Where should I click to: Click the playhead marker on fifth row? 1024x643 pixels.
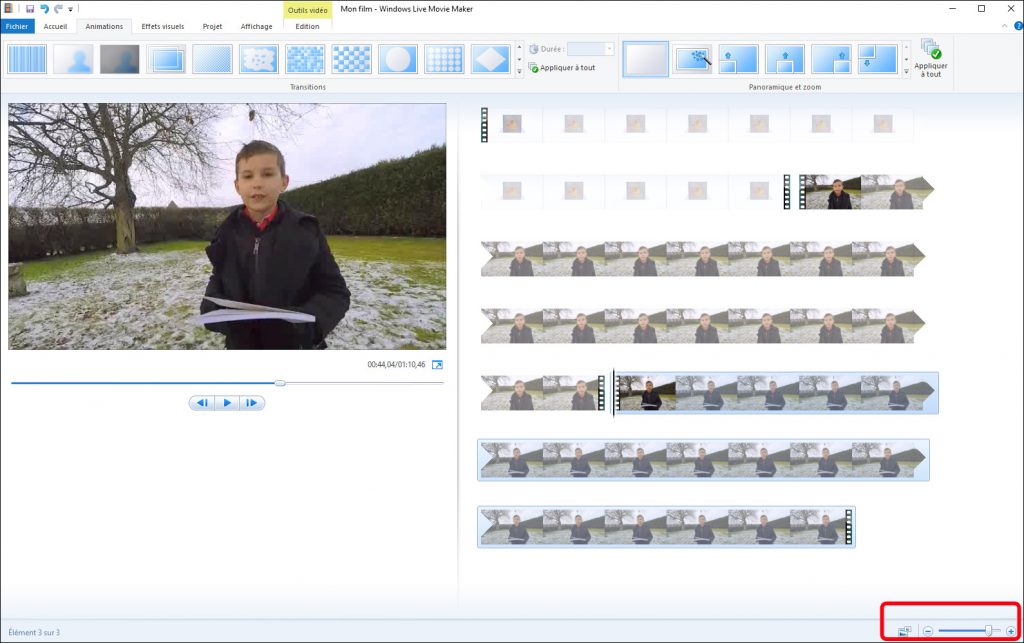(x=613, y=392)
